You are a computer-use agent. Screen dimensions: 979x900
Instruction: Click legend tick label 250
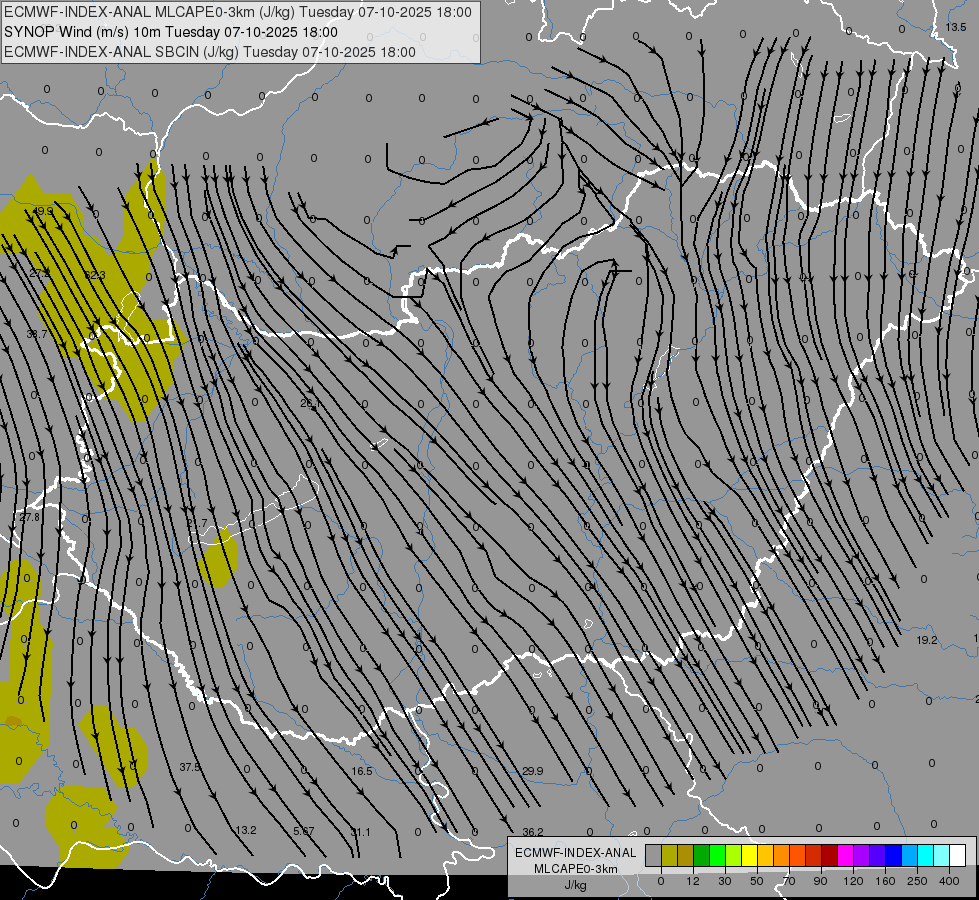[917, 881]
